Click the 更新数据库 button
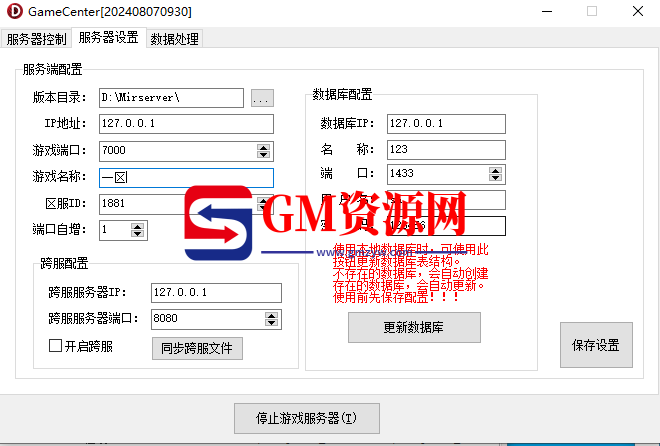The image size is (660, 446). coord(414,327)
